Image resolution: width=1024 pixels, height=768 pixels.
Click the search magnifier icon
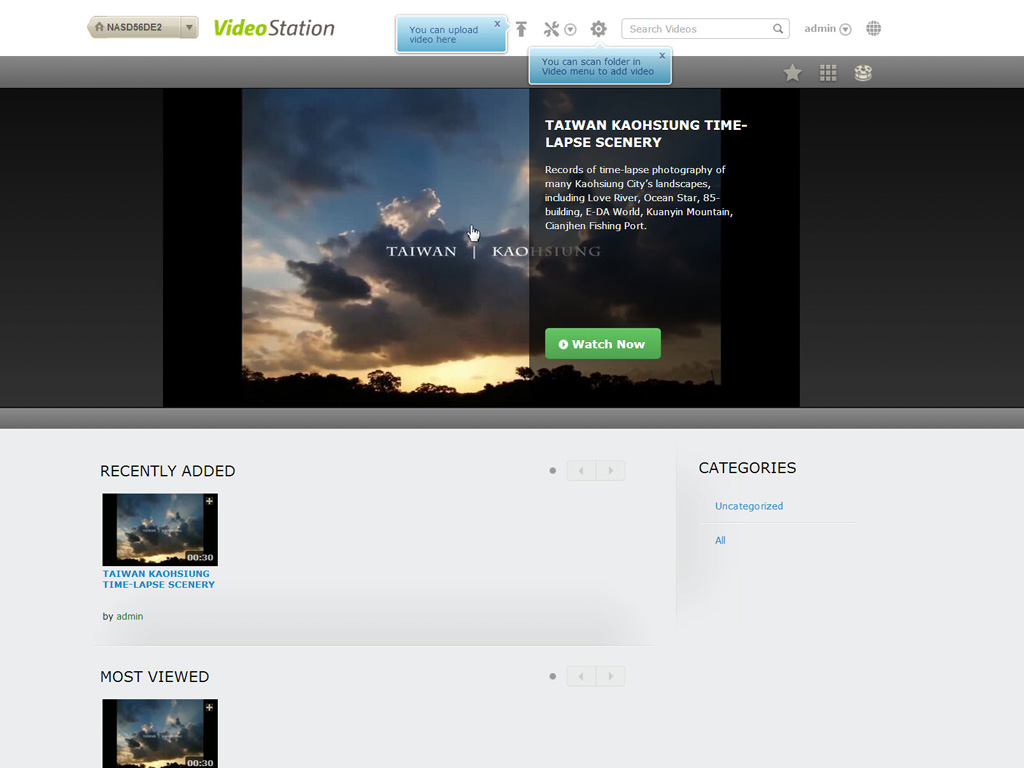point(778,29)
